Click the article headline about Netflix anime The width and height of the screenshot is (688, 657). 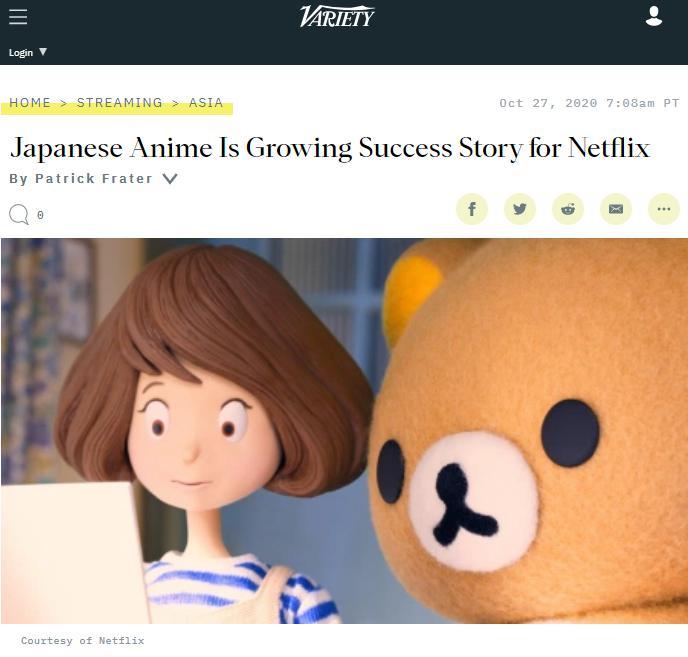330,147
